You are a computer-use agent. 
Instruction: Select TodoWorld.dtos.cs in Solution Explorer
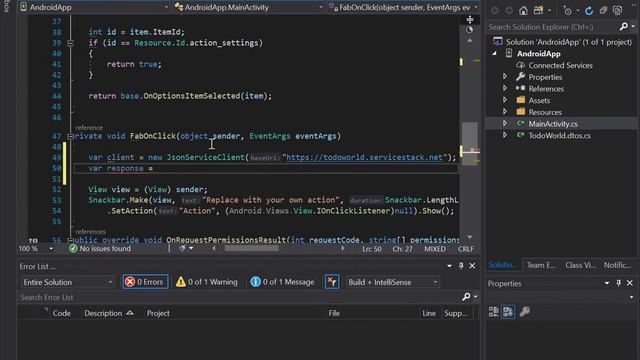[x=559, y=136]
